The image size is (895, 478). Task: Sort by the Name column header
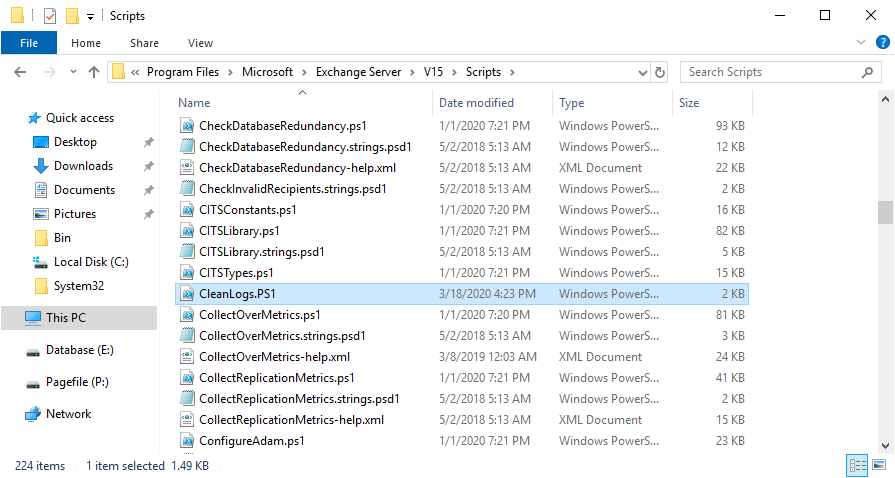coord(194,103)
